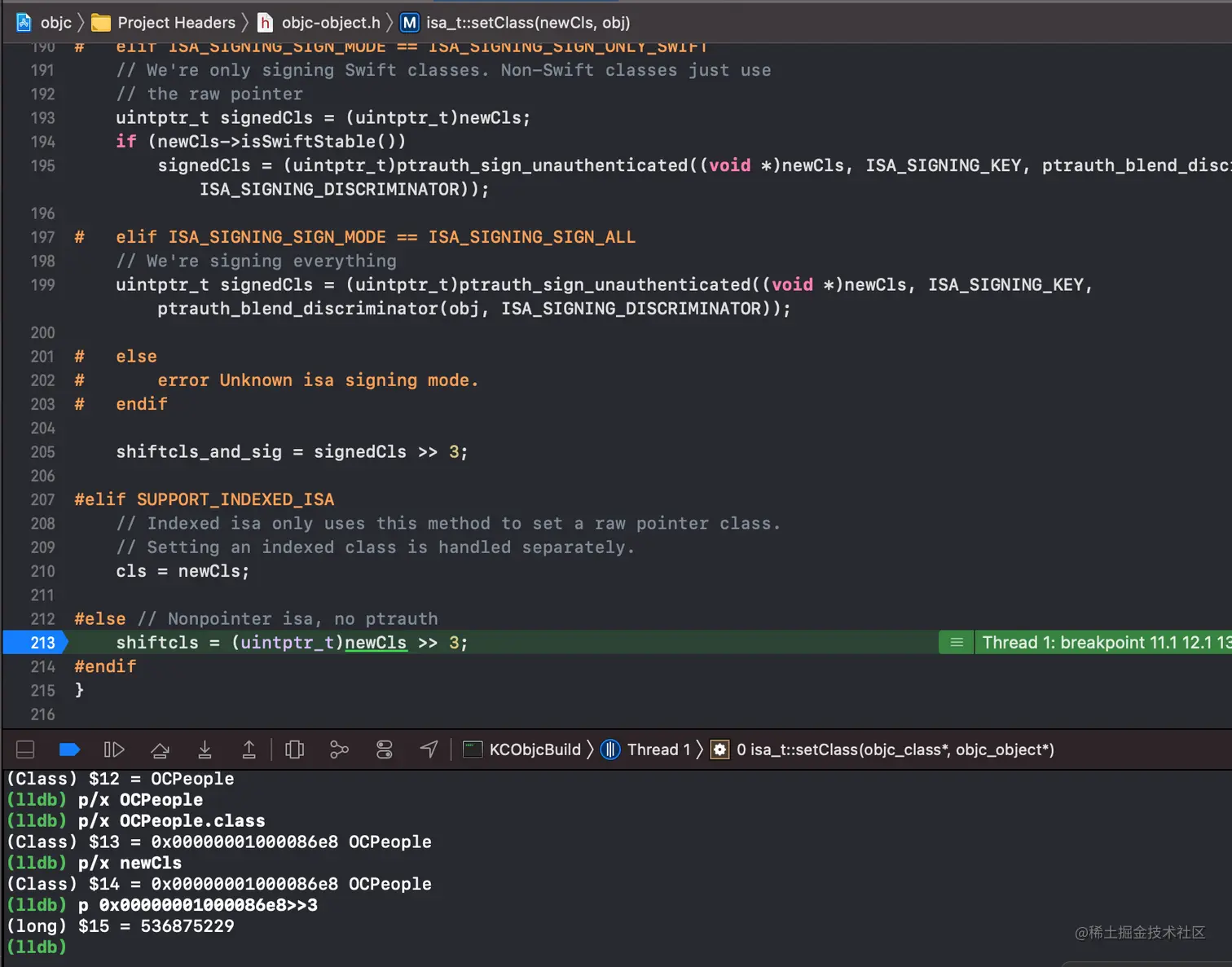Click the '#elif SUPPORT_INDEXED_ISA' directive

pyautogui.click(x=205, y=499)
